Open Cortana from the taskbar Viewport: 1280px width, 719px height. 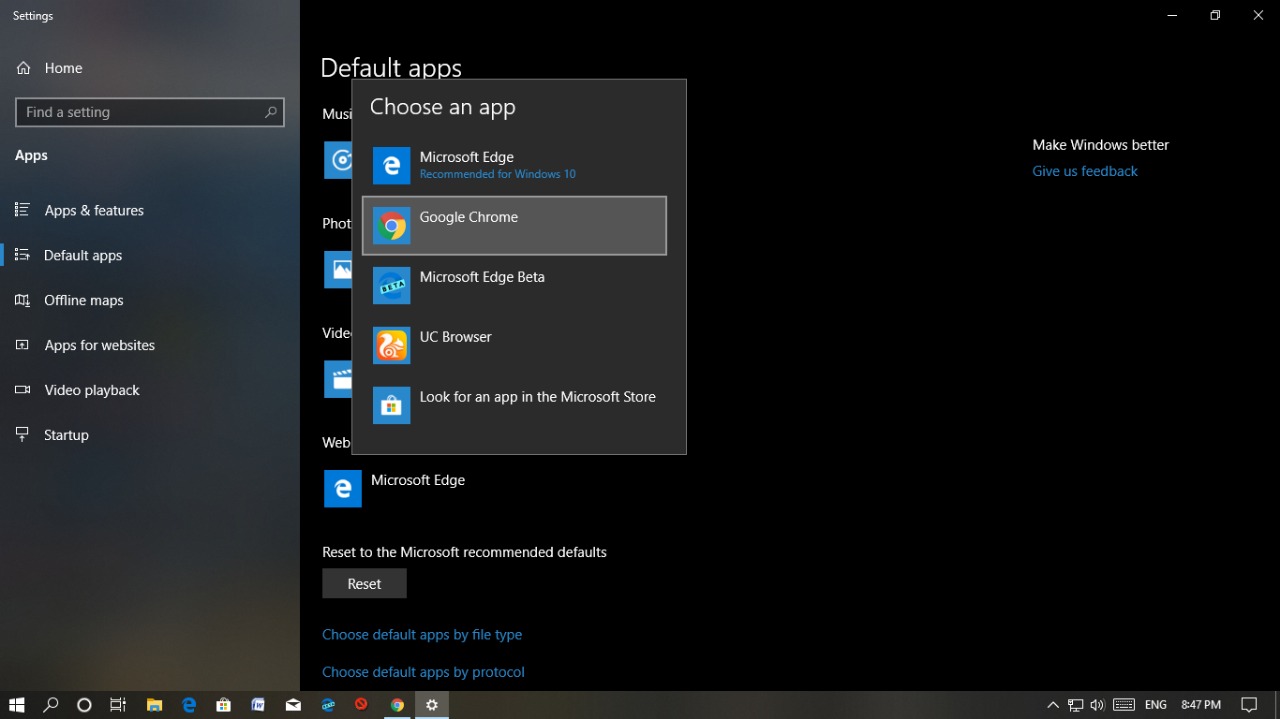click(84, 705)
